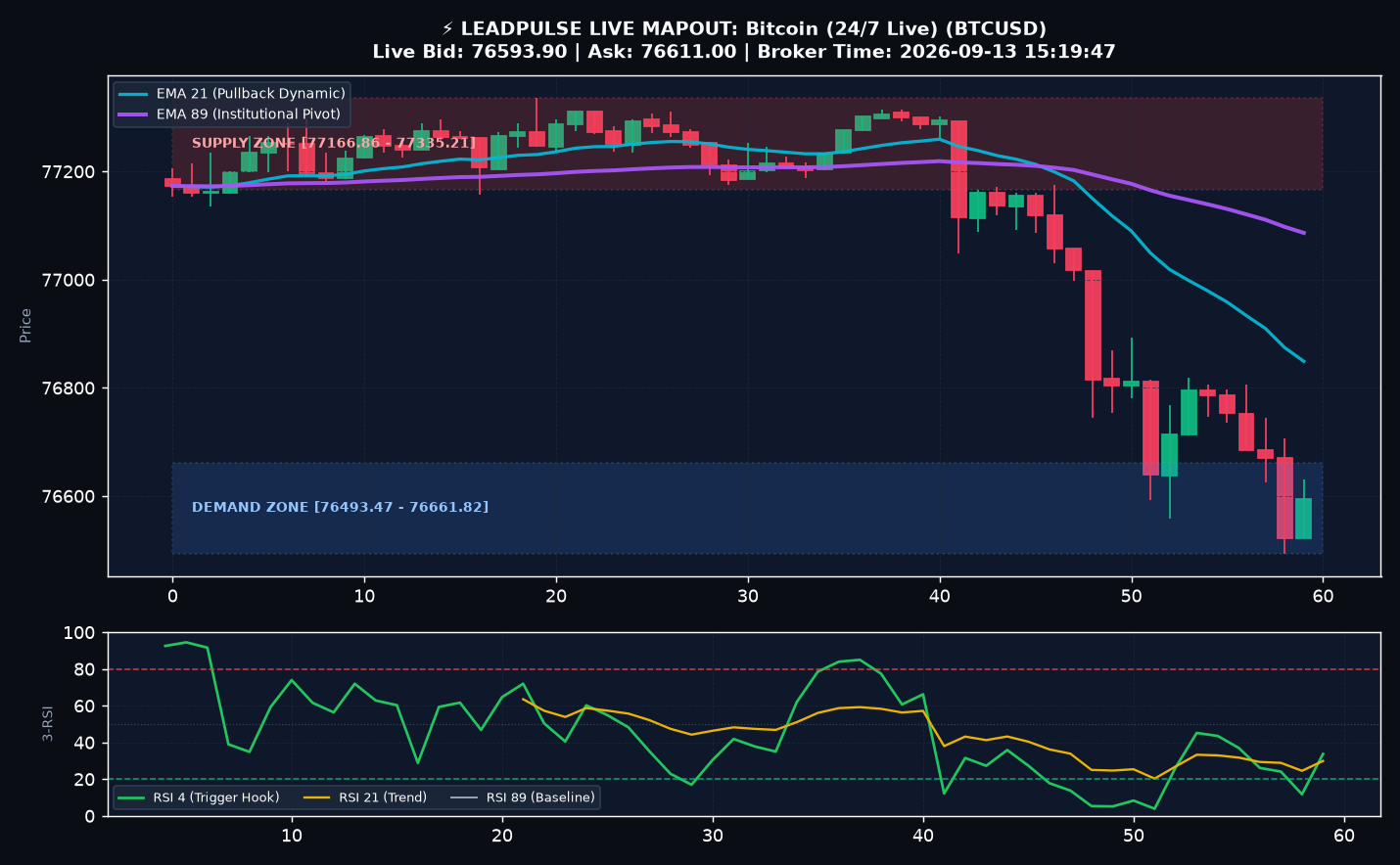Pick the yellow RSI 21 legend line sample

pyautogui.click(x=317, y=797)
